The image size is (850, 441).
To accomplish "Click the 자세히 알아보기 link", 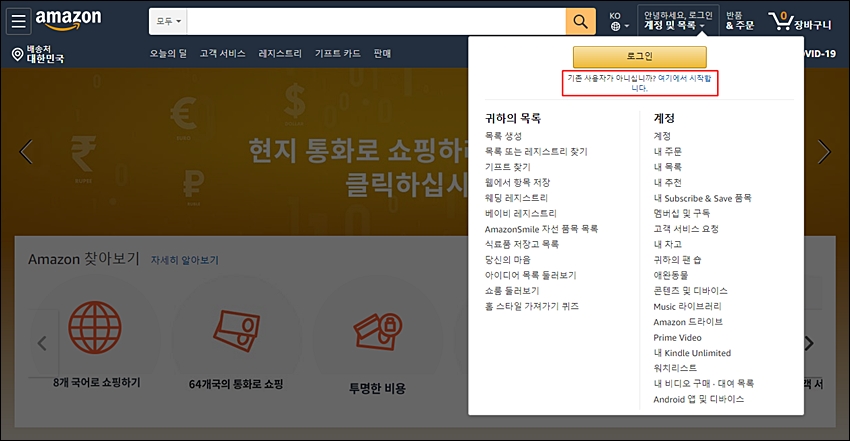I will (x=184, y=260).
